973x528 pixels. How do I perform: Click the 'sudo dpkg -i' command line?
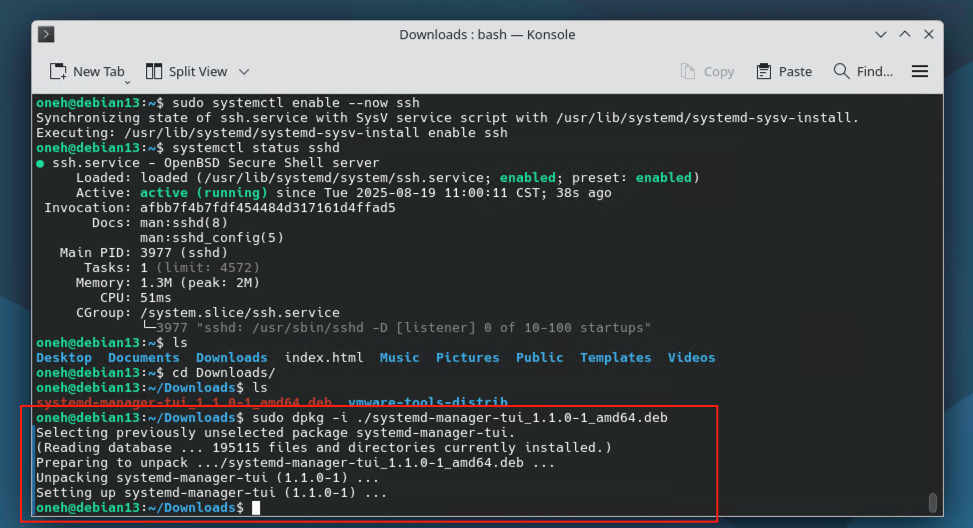click(x=460, y=418)
